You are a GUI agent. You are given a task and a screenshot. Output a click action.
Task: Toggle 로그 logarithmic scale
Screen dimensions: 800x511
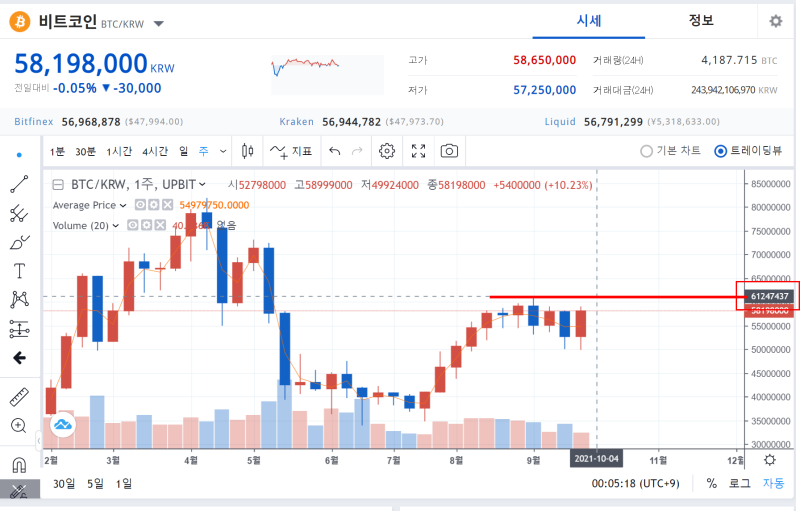click(739, 483)
